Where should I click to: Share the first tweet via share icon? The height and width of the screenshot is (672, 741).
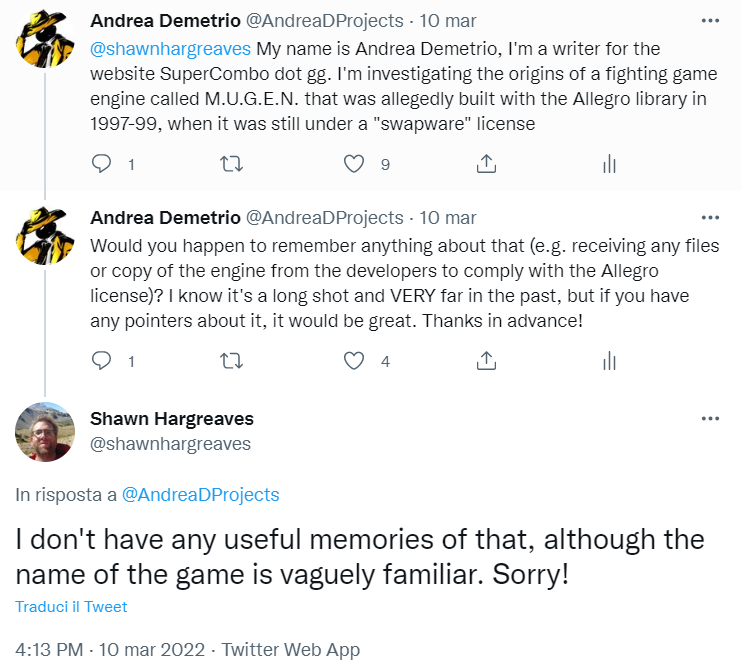coord(485,164)
